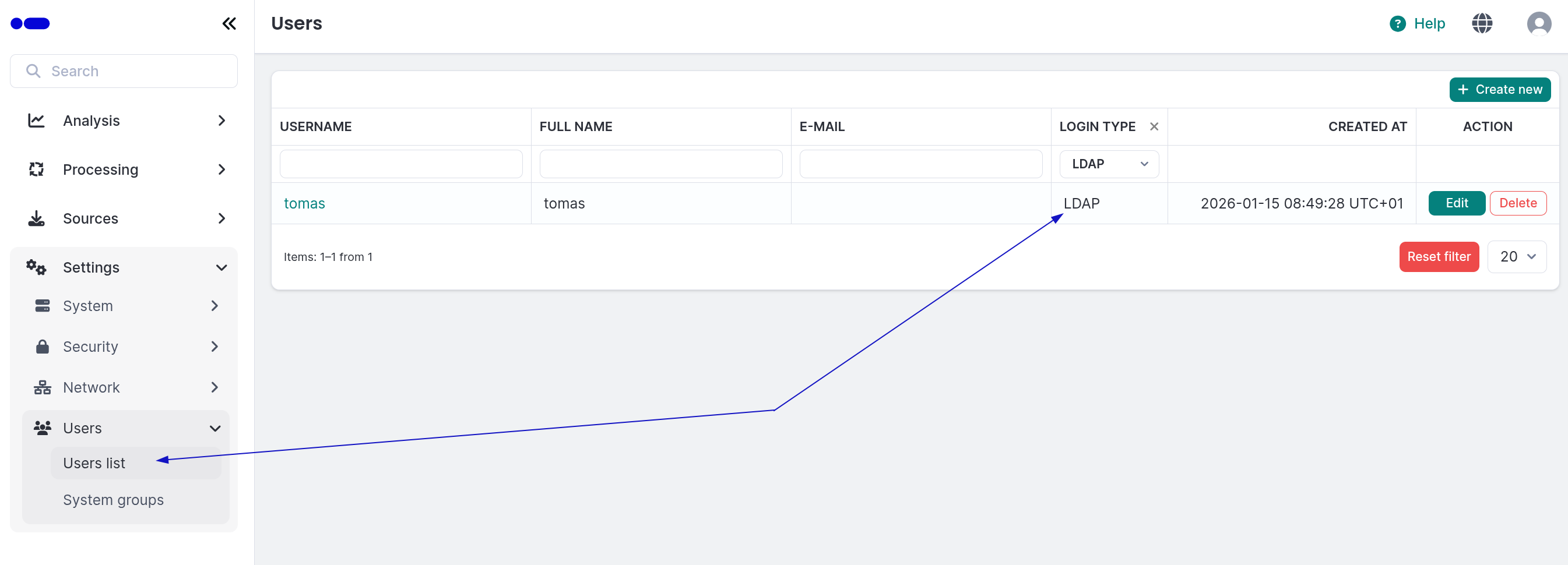Screen dimensions: 1568x565
Task: Open the user profile avatar icon
Action: (1538, 24)
